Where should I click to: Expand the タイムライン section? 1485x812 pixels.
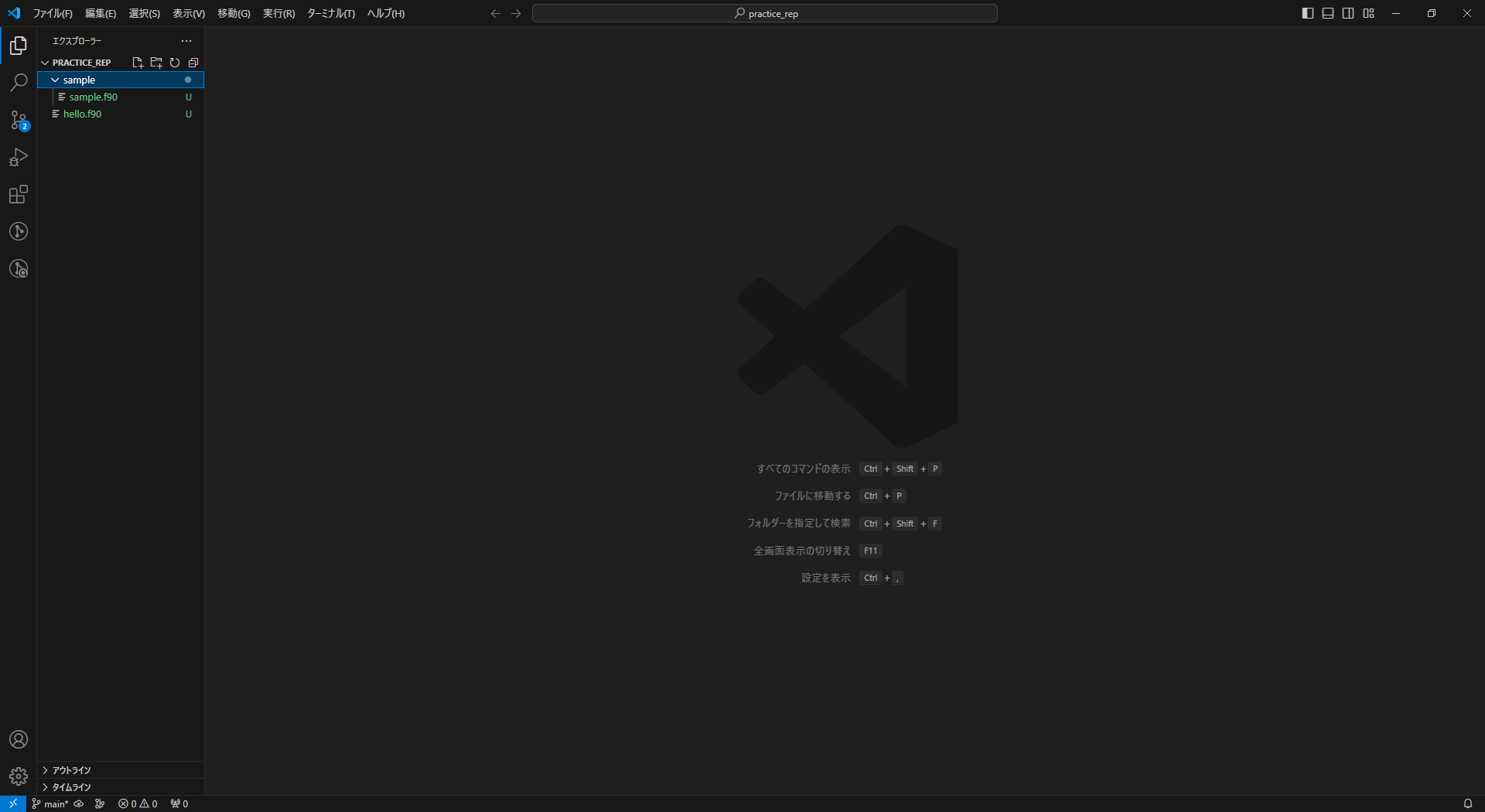click(121, 787)
